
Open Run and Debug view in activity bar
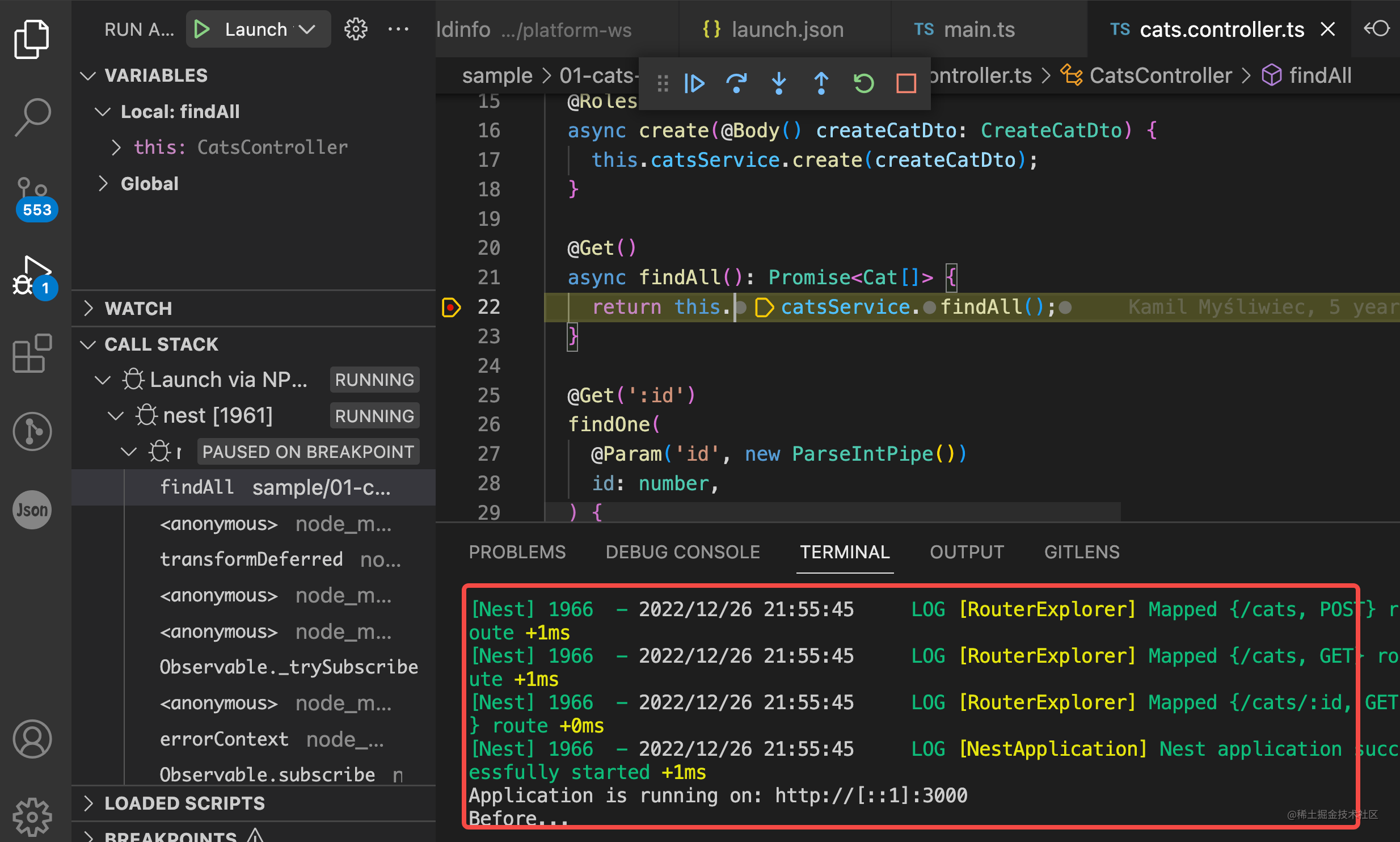click(34, 277)
